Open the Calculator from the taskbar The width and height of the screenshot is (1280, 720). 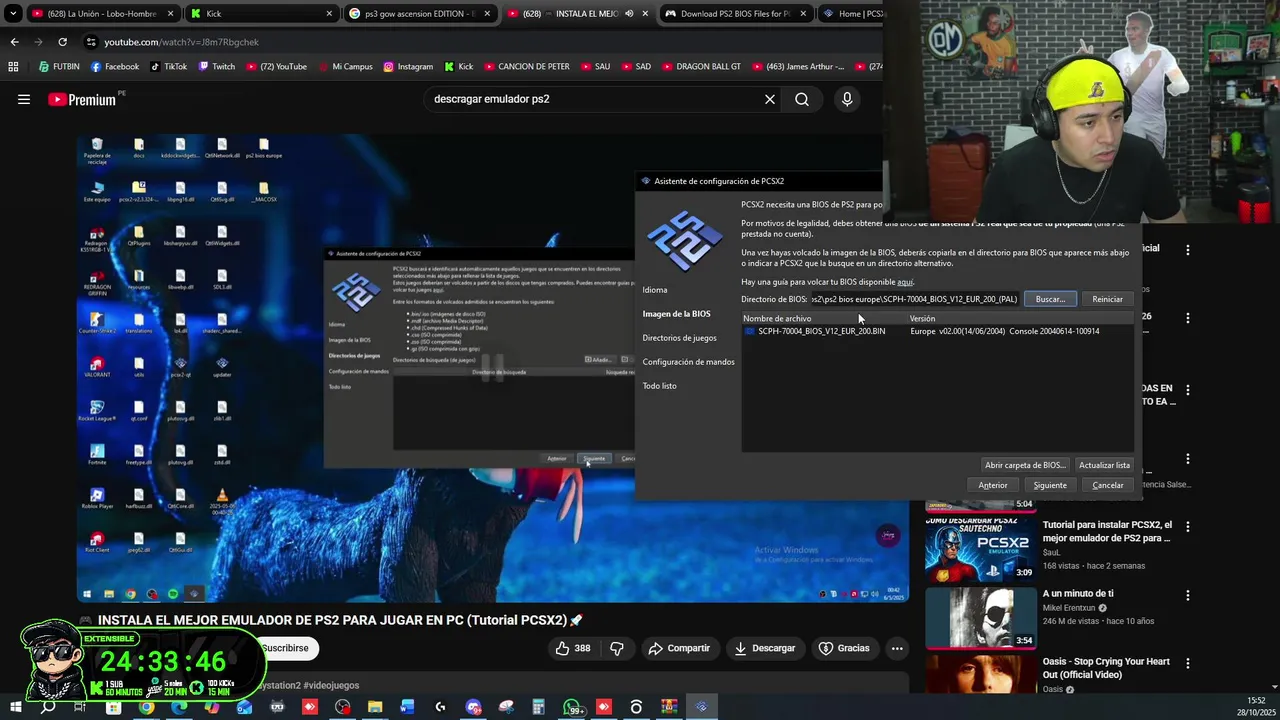(538, 707)
